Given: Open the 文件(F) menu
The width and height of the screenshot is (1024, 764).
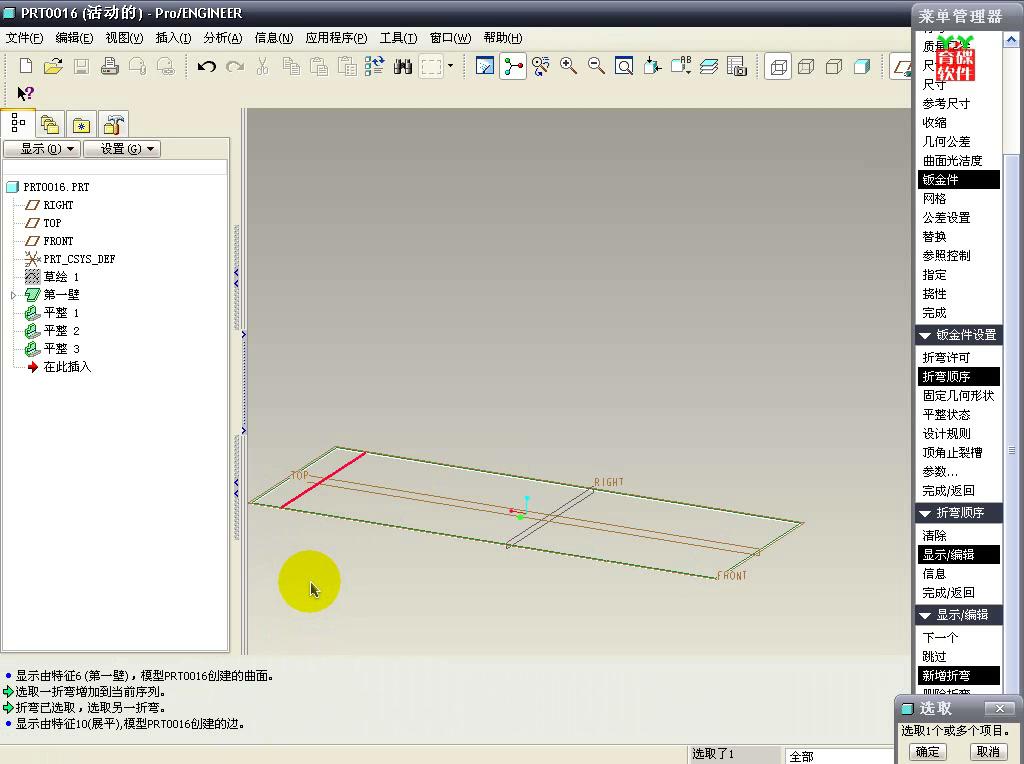Looking at the screenshot, I should [25, 38].
